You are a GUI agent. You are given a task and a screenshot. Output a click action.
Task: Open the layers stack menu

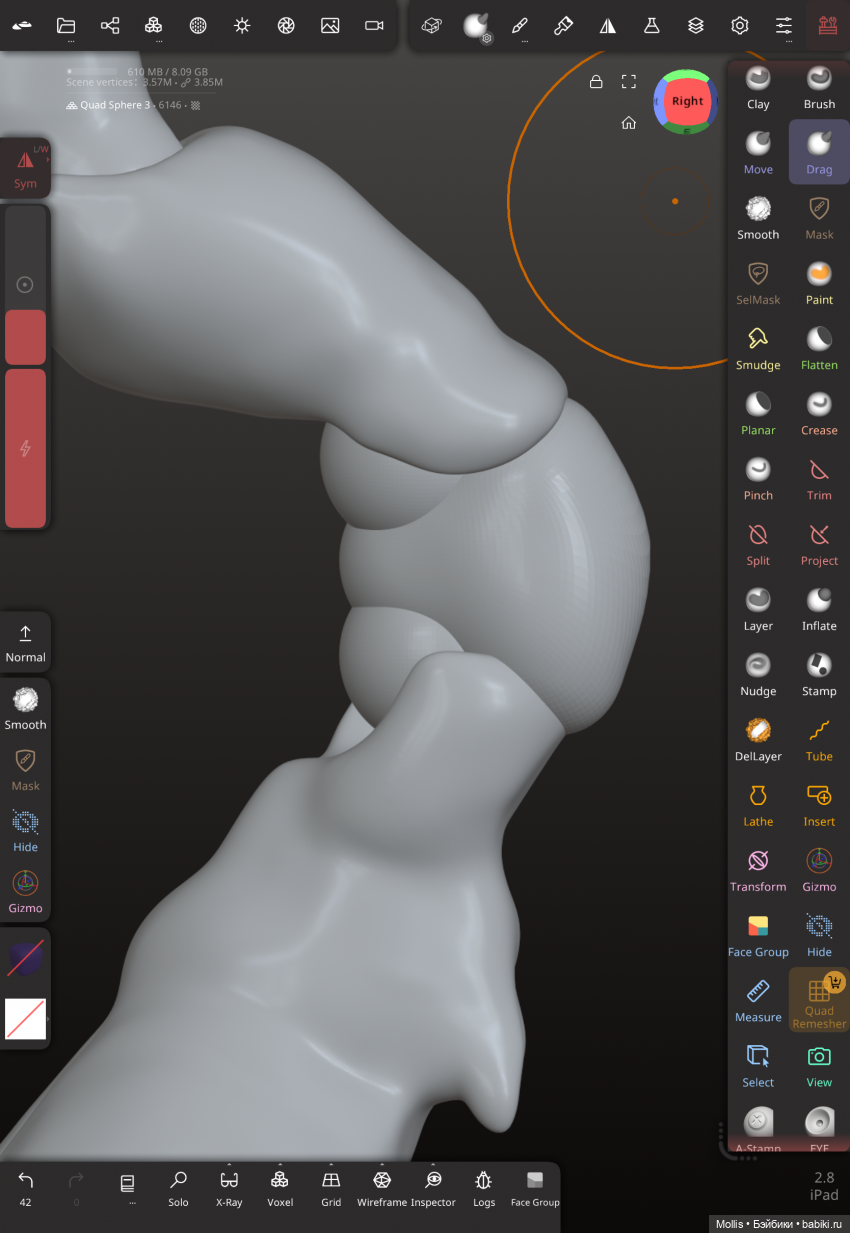pos(696,26)
